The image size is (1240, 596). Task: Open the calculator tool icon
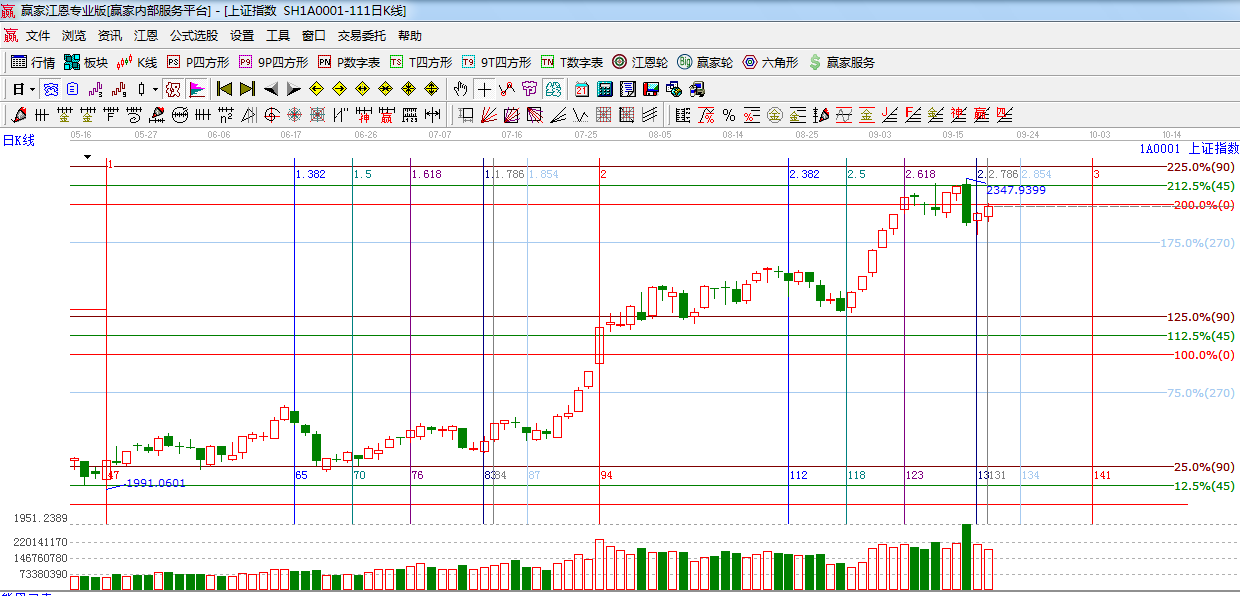(604, 89)
